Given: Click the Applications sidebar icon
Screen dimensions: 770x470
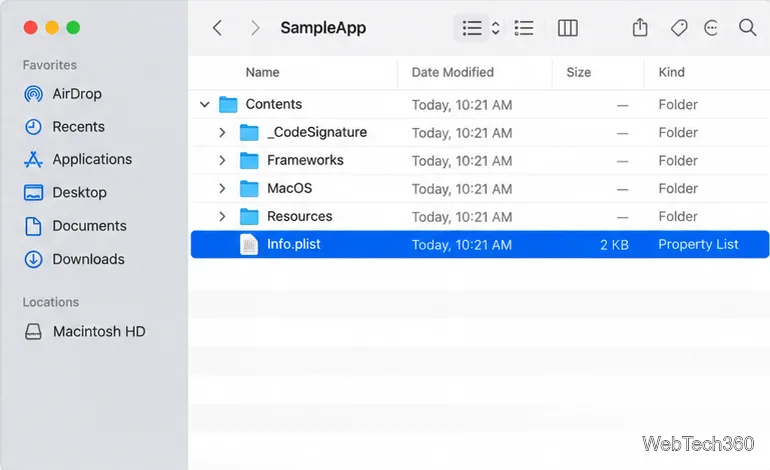Looking at the screenshot, I should (33, 160).
